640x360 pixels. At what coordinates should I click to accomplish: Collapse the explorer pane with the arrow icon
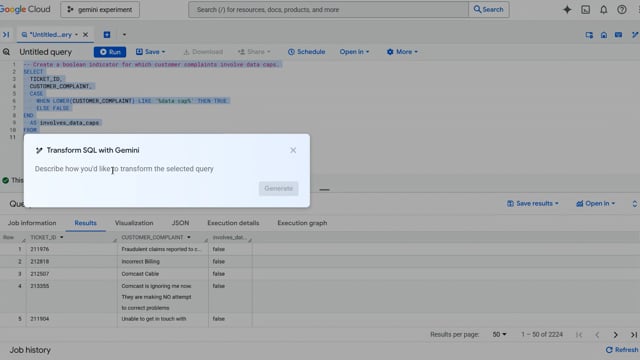[6, 35]
